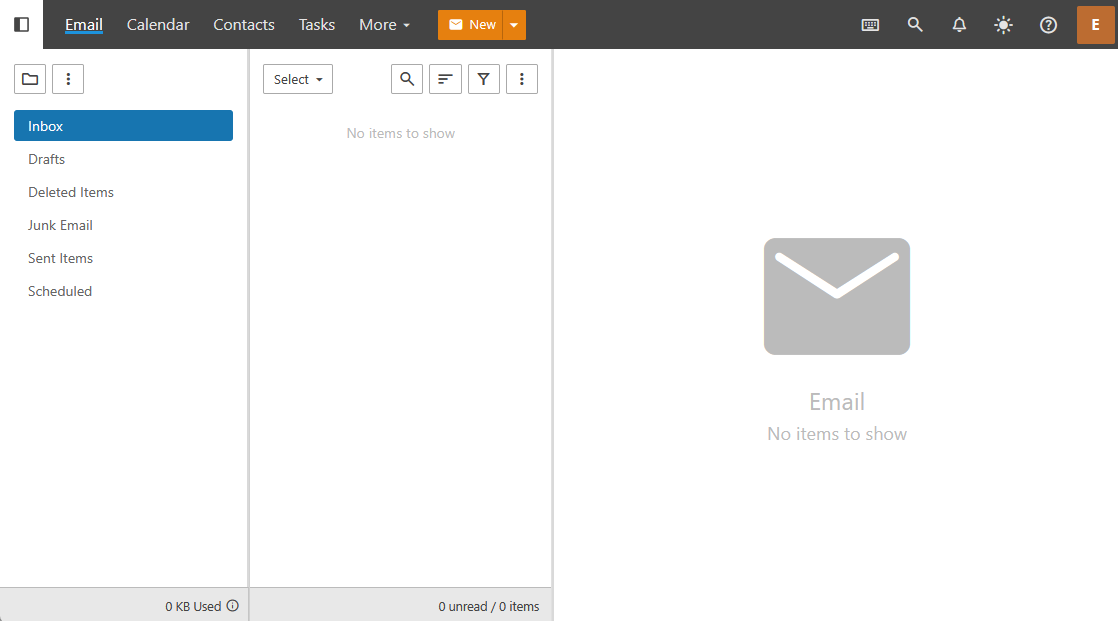
Task: Toggle light/dark theme sun icon
Action: coord(1003,25)
